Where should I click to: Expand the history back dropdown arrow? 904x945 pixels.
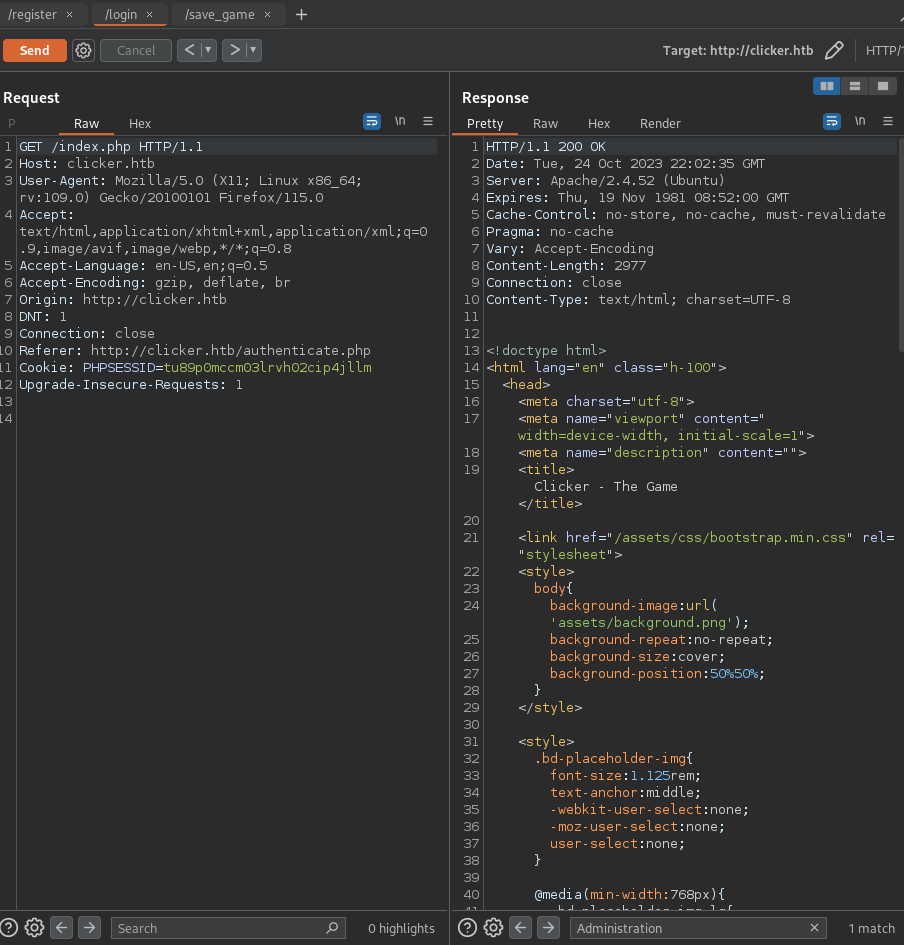(208, 50)
